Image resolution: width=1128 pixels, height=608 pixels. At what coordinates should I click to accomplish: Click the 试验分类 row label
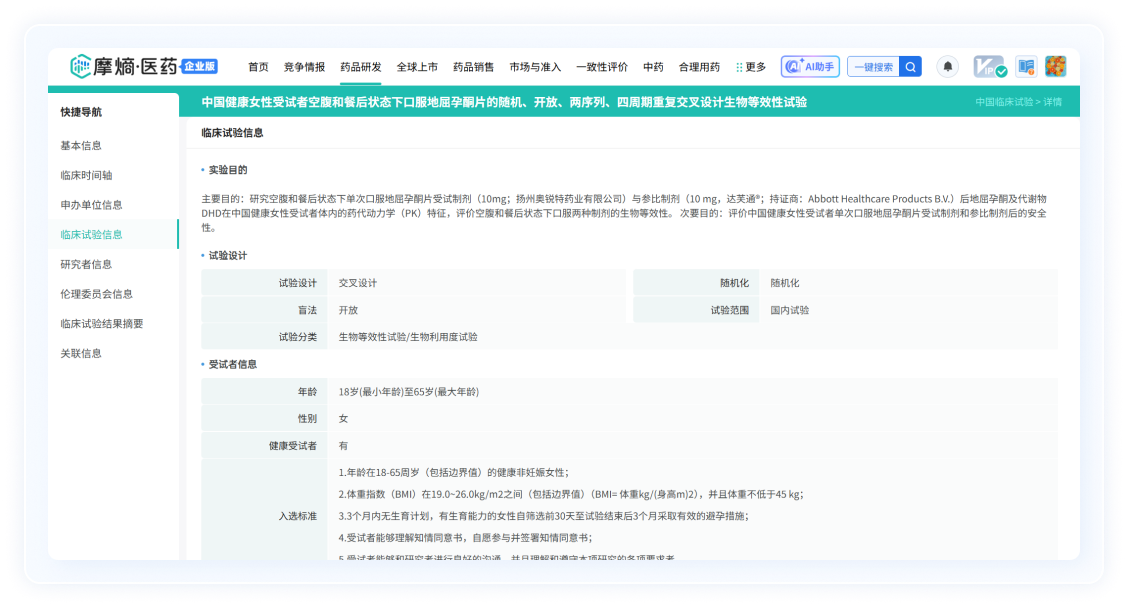click(298, 337)
